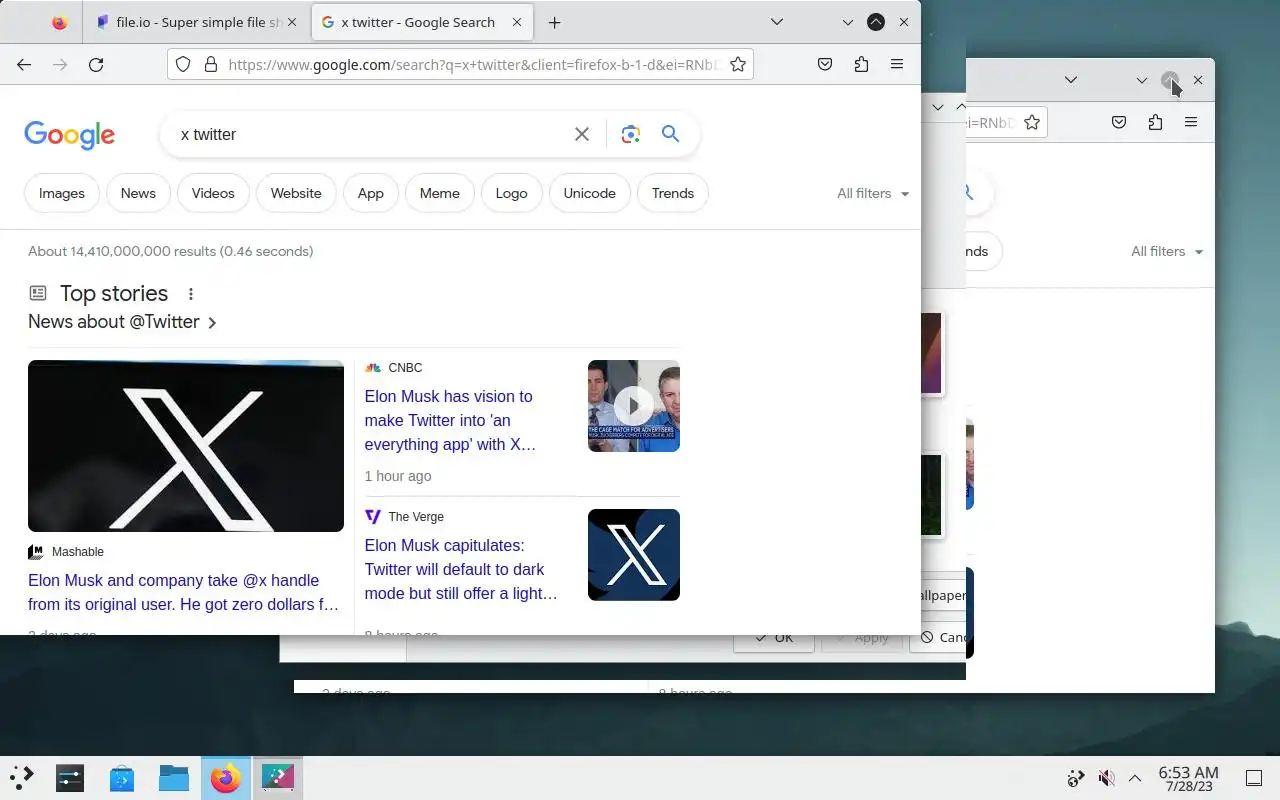
Task: Open Extensions puzzle icon in the front window
Action: [x=861, y=64]
